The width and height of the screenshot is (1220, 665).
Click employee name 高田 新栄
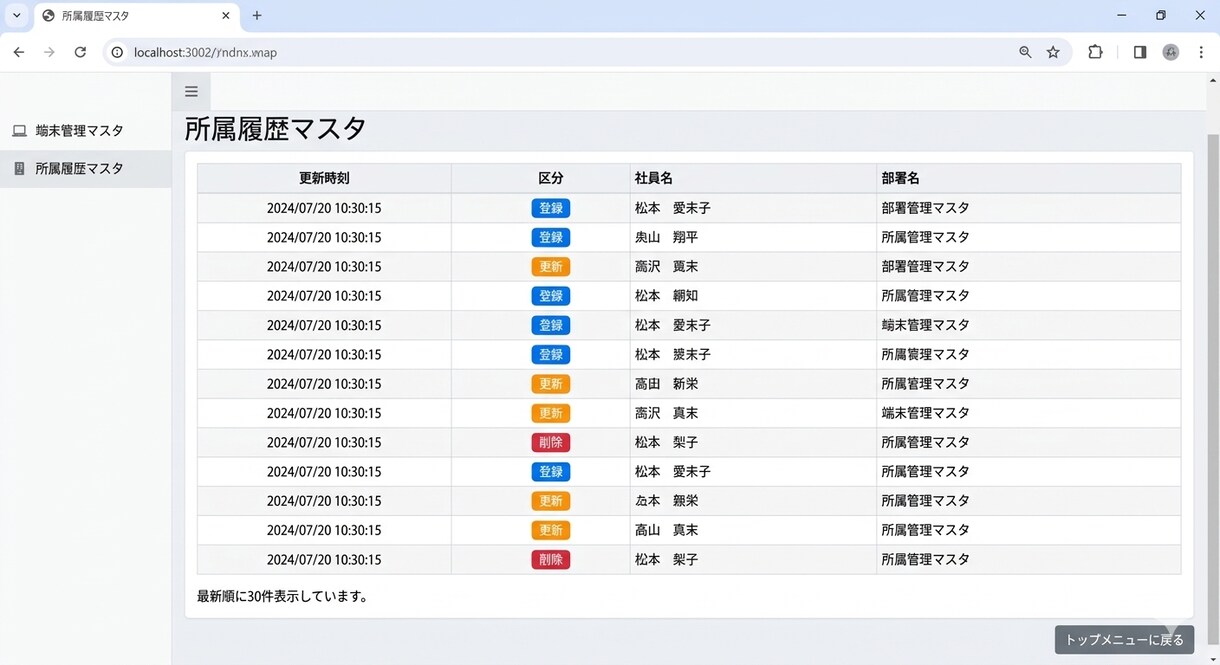pos(666,384)
